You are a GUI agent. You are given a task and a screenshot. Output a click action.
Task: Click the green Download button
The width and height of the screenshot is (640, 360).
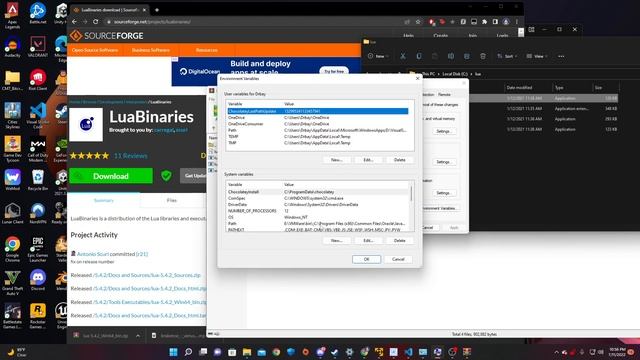[111, 176]
